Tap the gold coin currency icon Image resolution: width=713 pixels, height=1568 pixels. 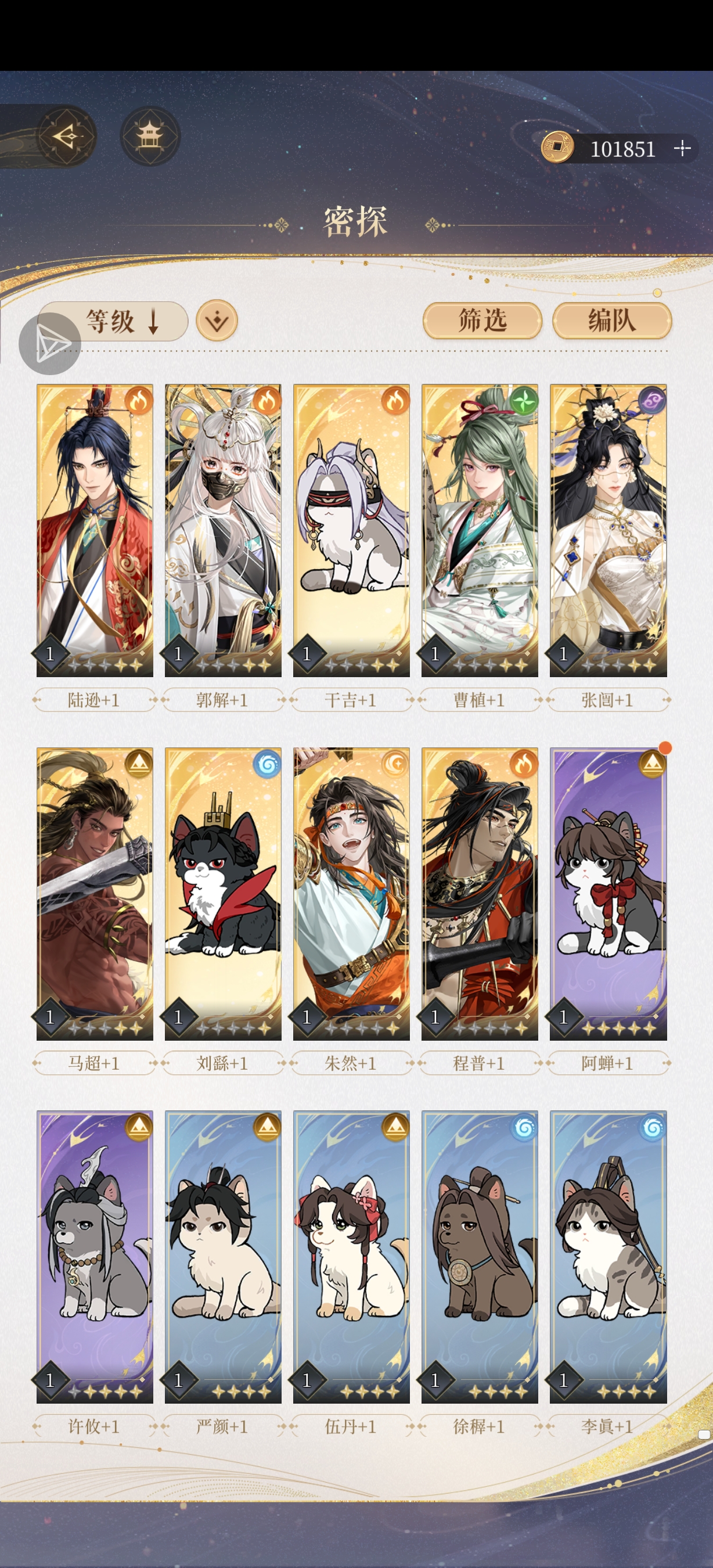(x=557, y=148)
